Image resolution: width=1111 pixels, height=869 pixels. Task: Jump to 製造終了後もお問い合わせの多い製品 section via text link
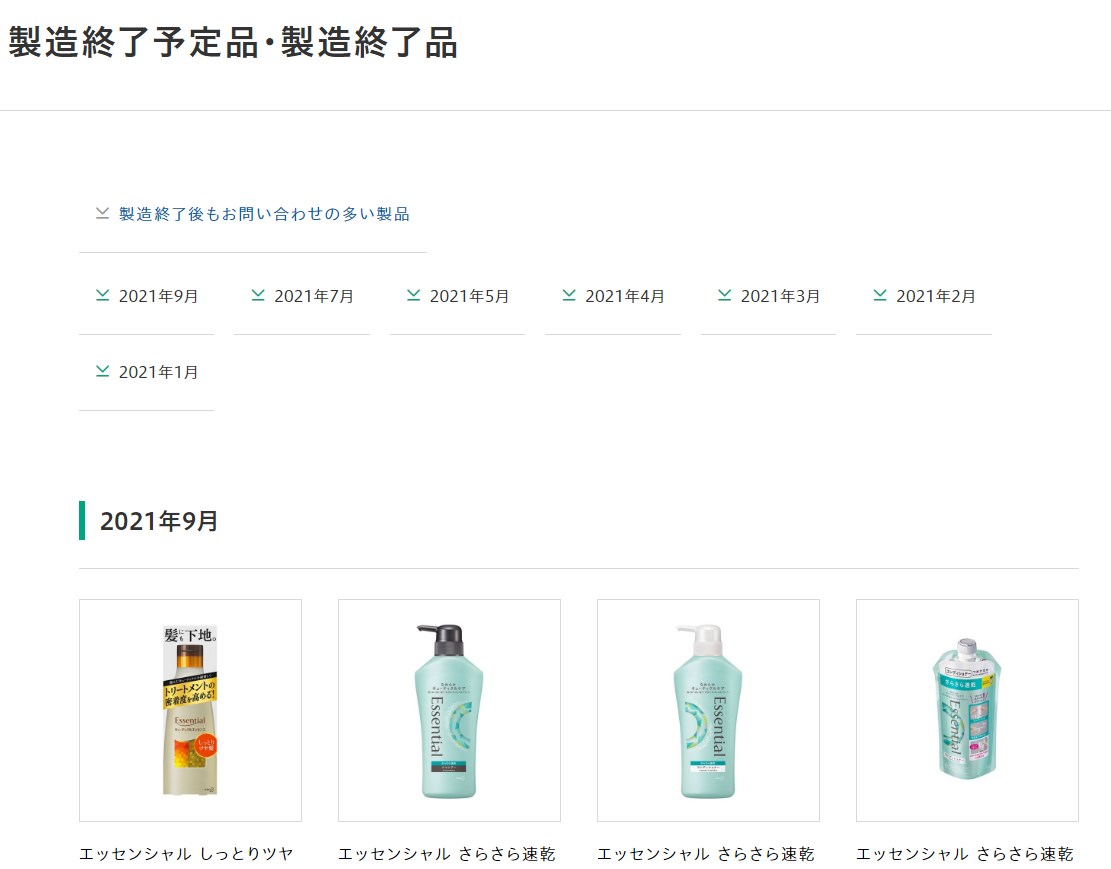264,214
